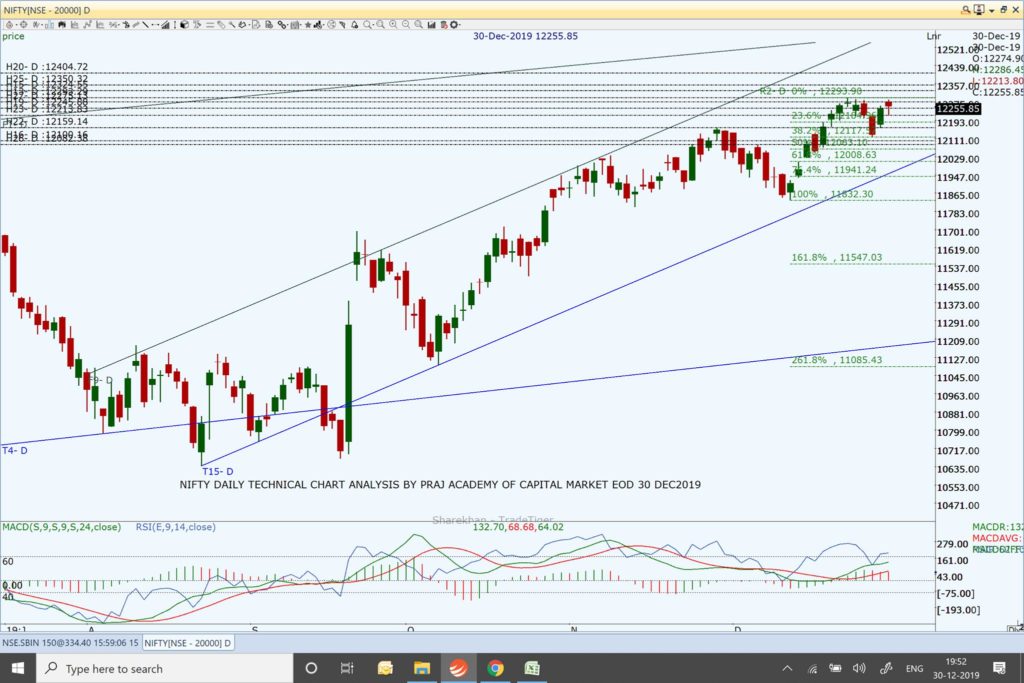Click the 61.8% , 12008.63 Fibonacci label
The image size is (1024, 683).
pyautogui.click(x=834, y=155)
